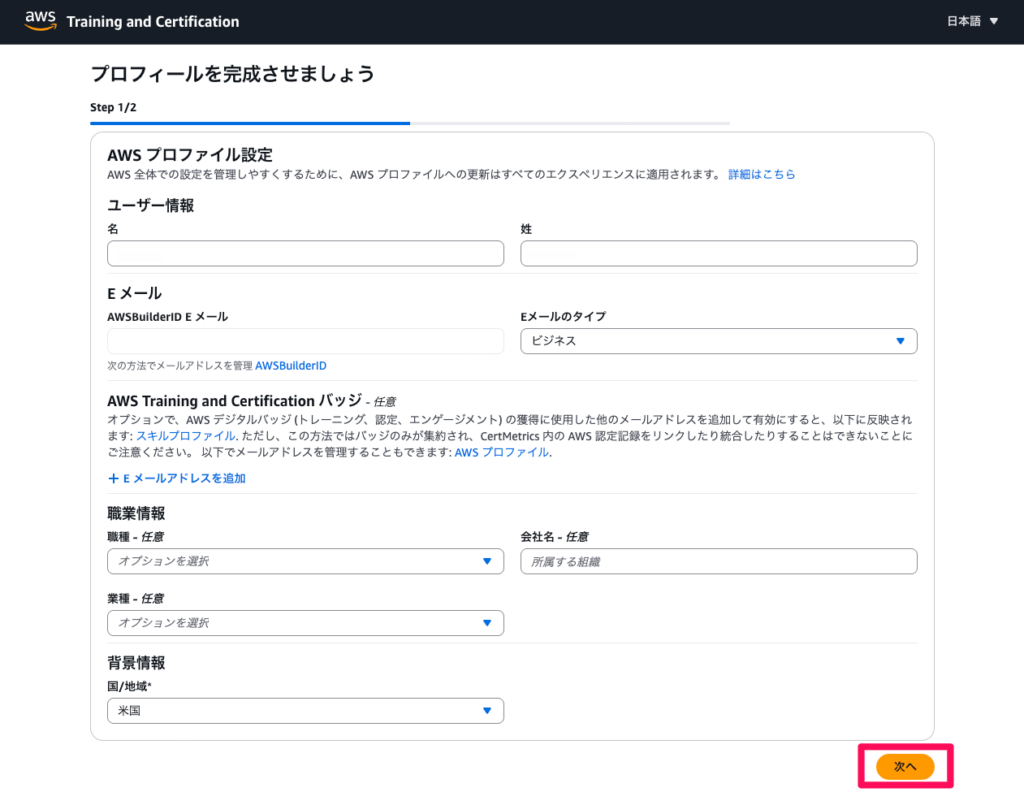Expand the 業種 industry dropdown
This screenshot has width=1024, height=805.
click(x=305, y=623)
